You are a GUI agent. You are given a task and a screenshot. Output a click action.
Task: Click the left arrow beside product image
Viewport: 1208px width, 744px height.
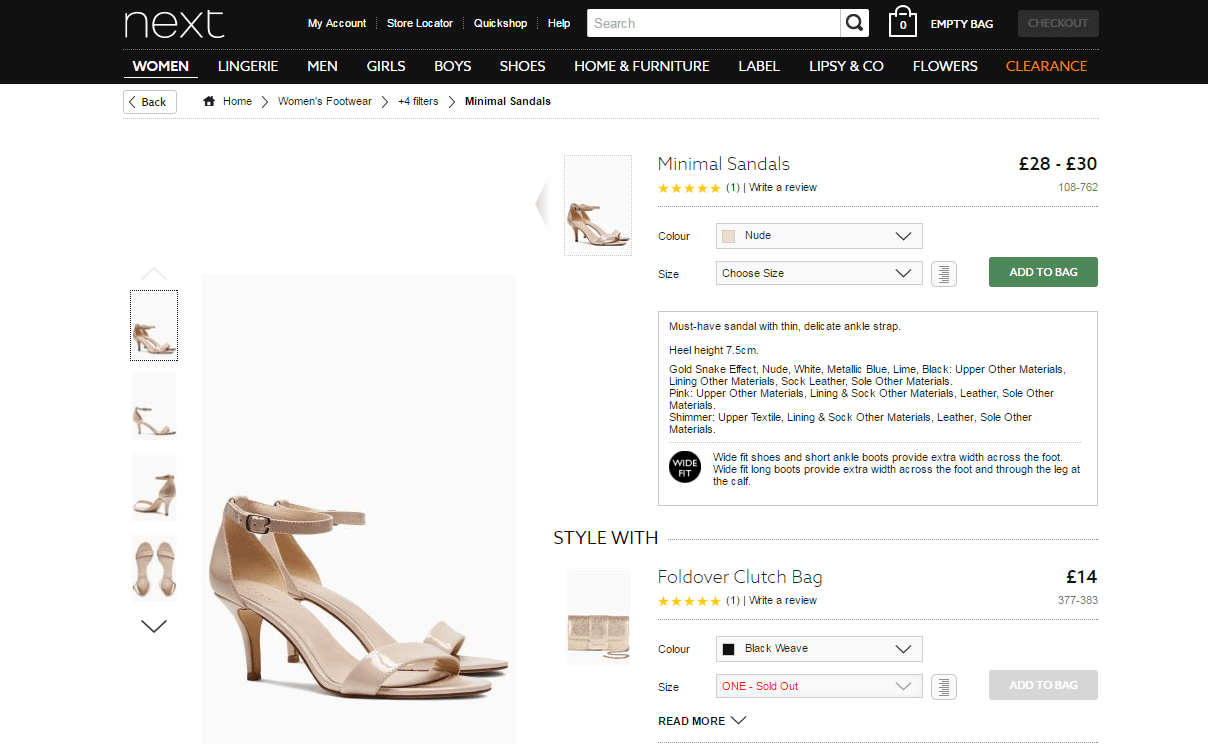click(x=542, y=204)
